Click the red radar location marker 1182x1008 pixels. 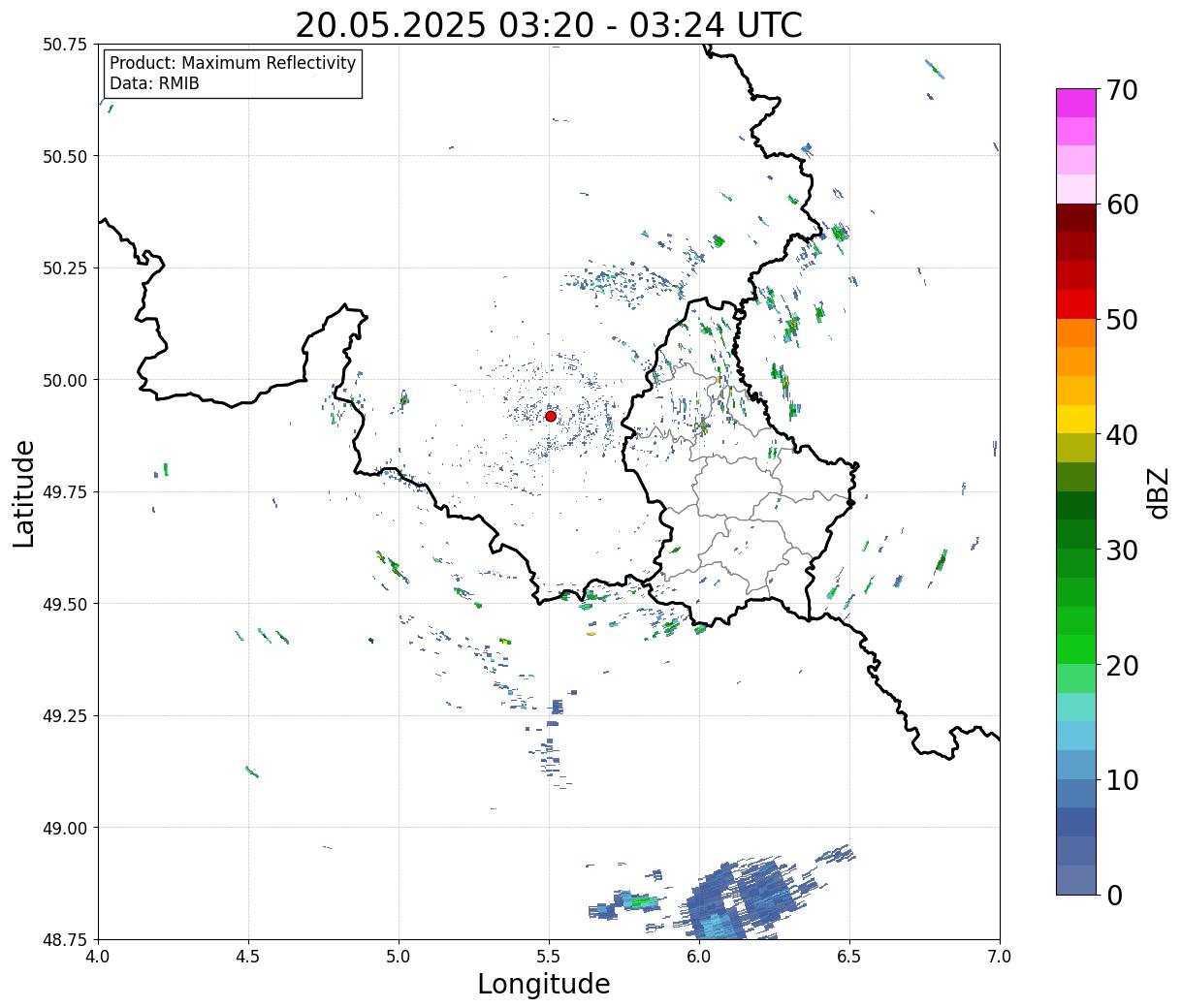[x=550, y=416]
